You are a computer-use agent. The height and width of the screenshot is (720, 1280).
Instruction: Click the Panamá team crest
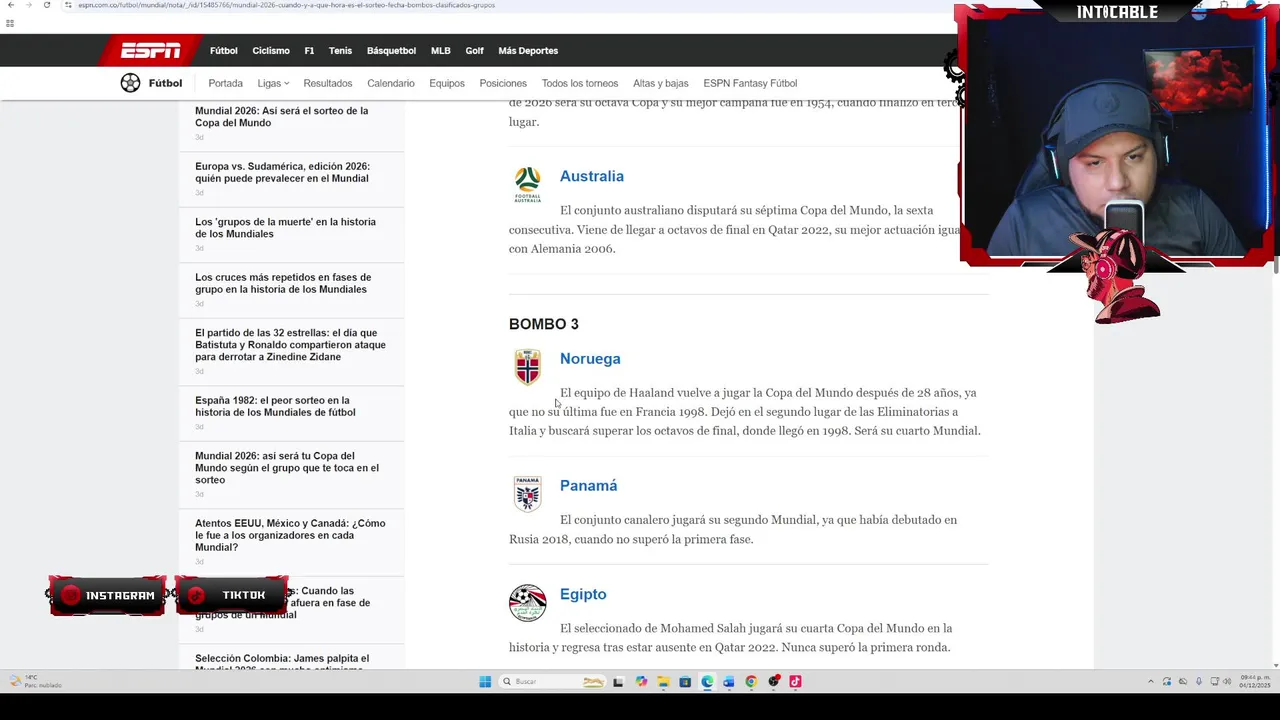(527, 494)
